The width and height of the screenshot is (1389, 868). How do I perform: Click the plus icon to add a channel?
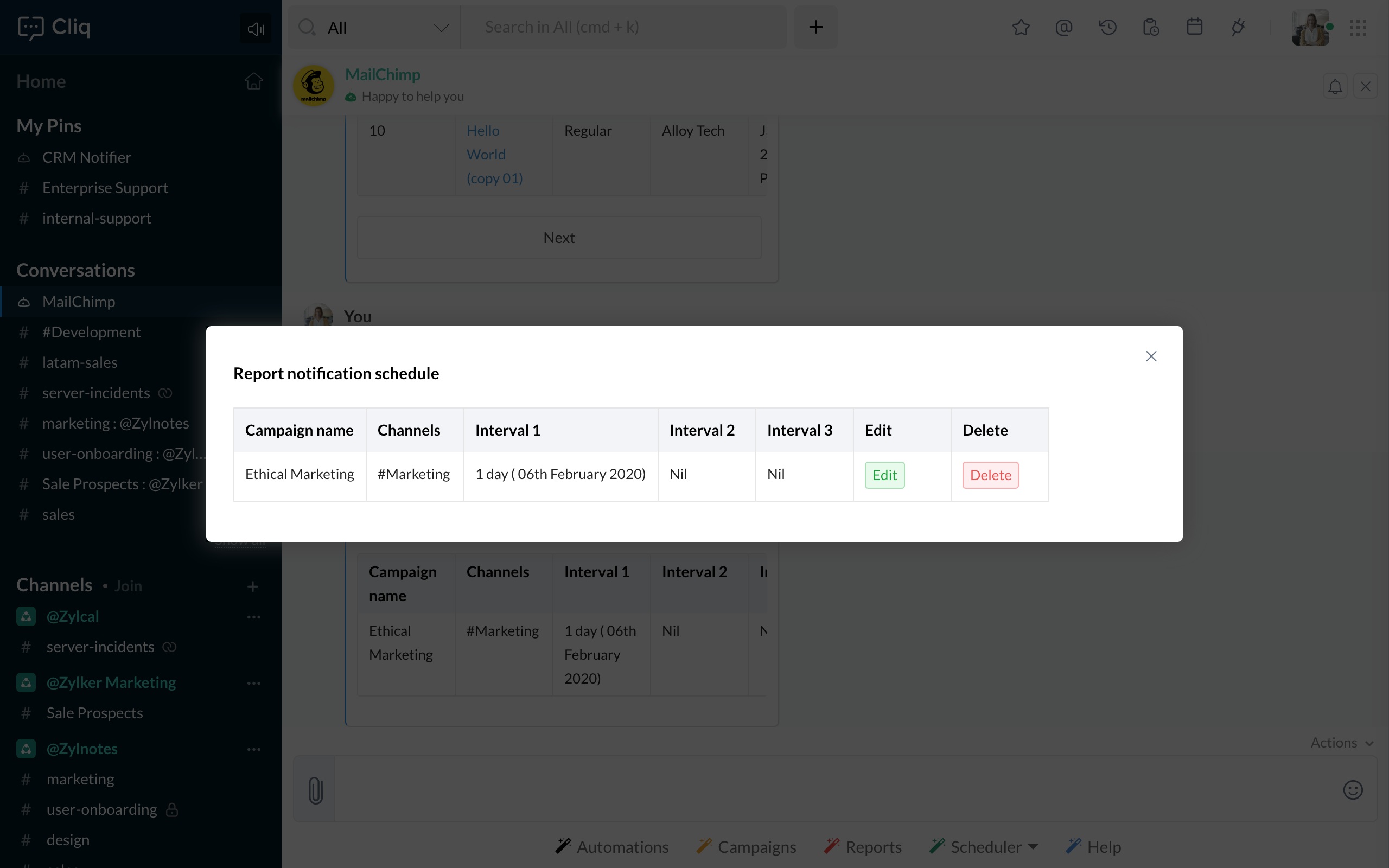pyautogui.click(x=252, y=586)
